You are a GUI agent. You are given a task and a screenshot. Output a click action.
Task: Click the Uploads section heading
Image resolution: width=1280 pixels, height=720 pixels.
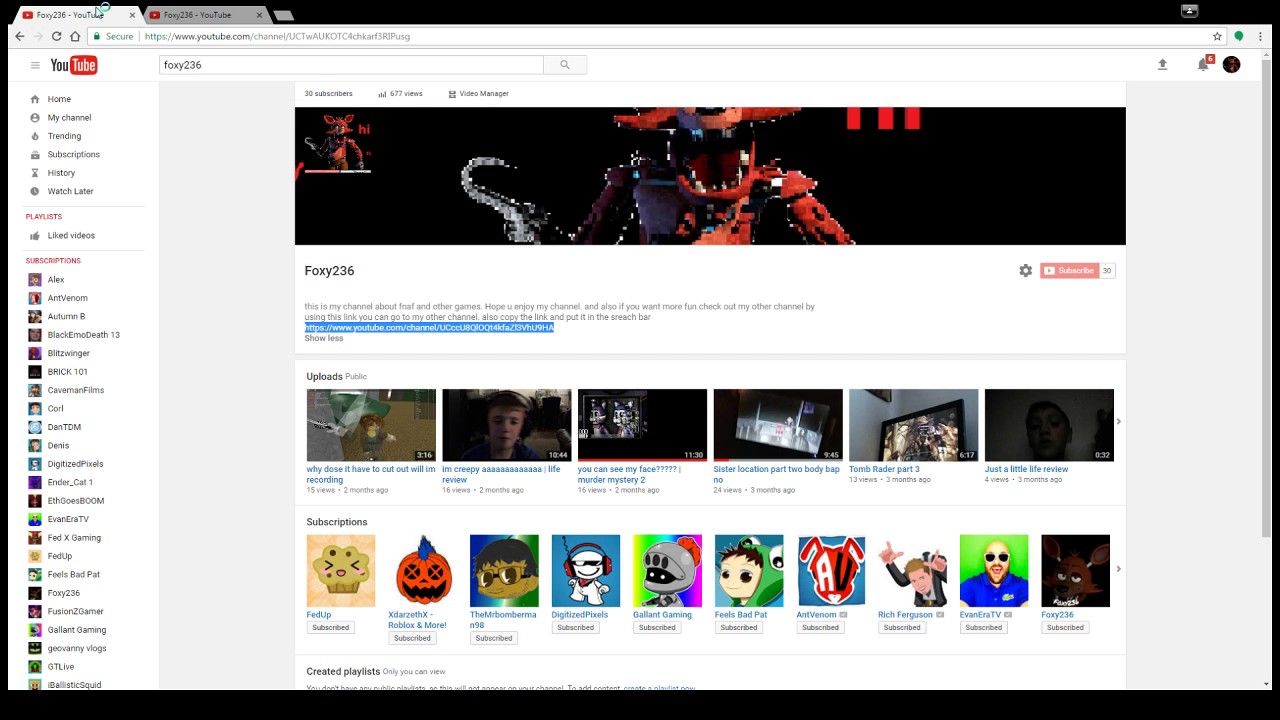[324, 377]
